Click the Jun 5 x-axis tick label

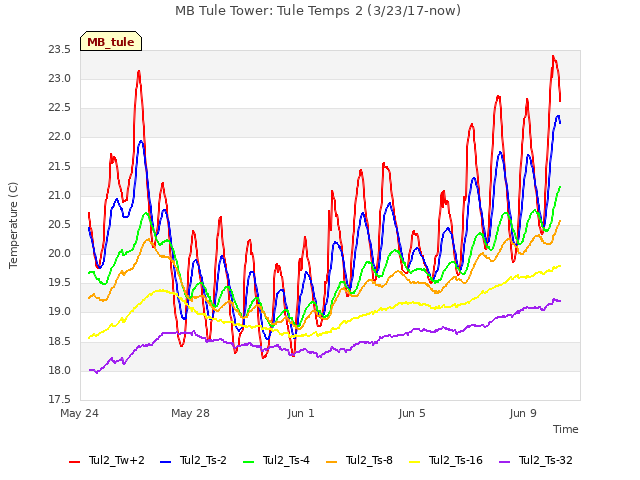point(412,413)
